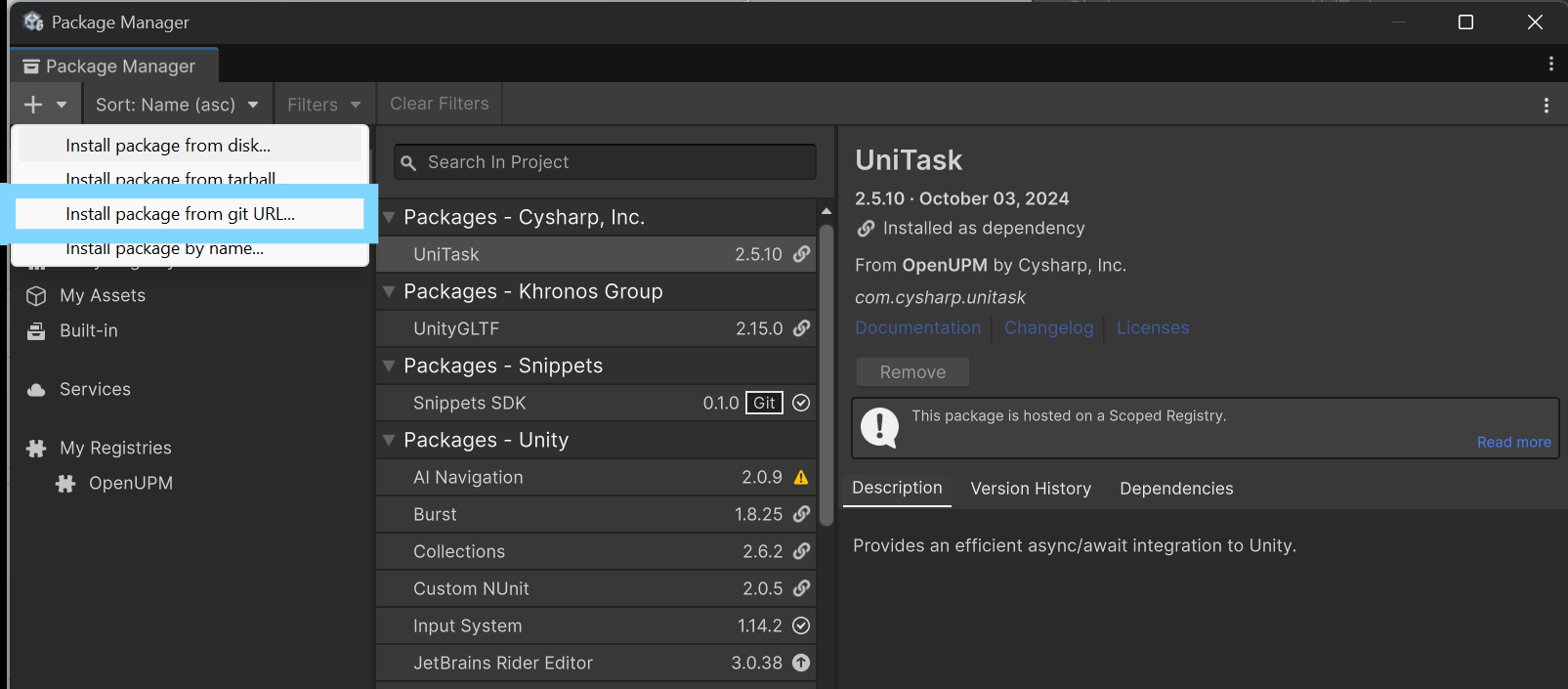Select AI Navigation package row
The width and height of the screenshot is (1568, 689).
pos(596,477)
